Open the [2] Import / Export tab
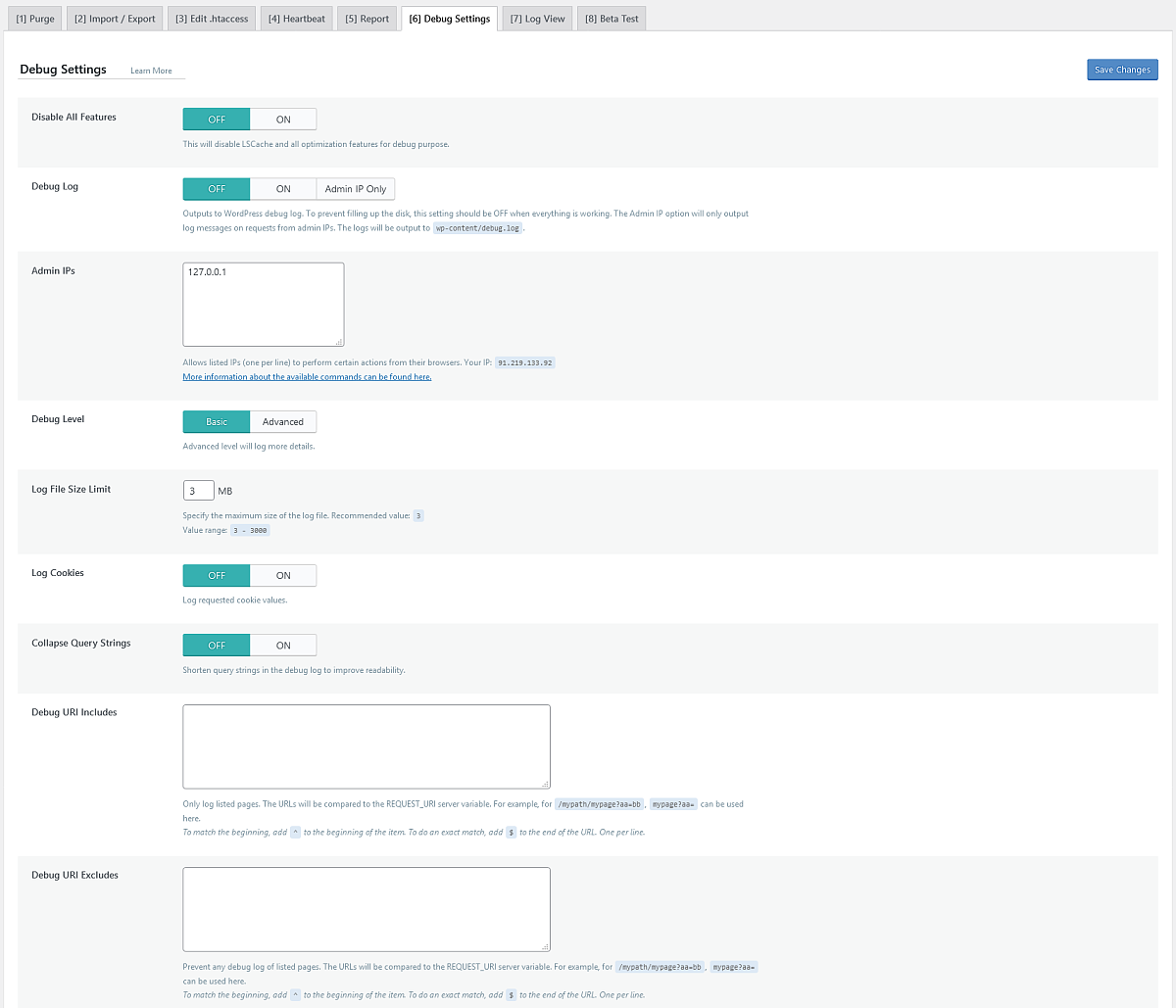Image resolution: width=1176 pixels, height=1008 pixels. point(115,19)
